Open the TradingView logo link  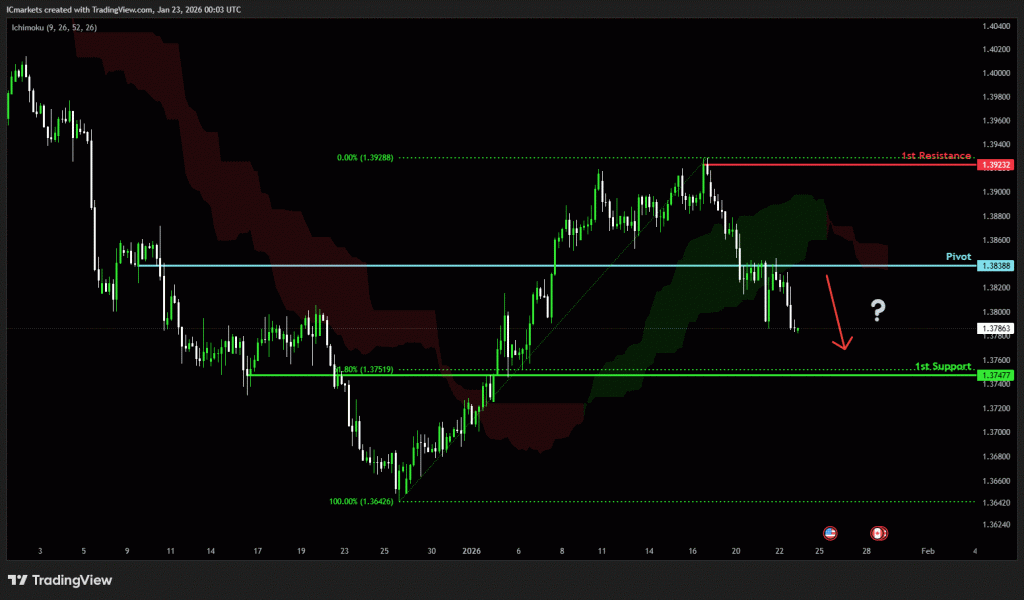(x=60, y=580)
